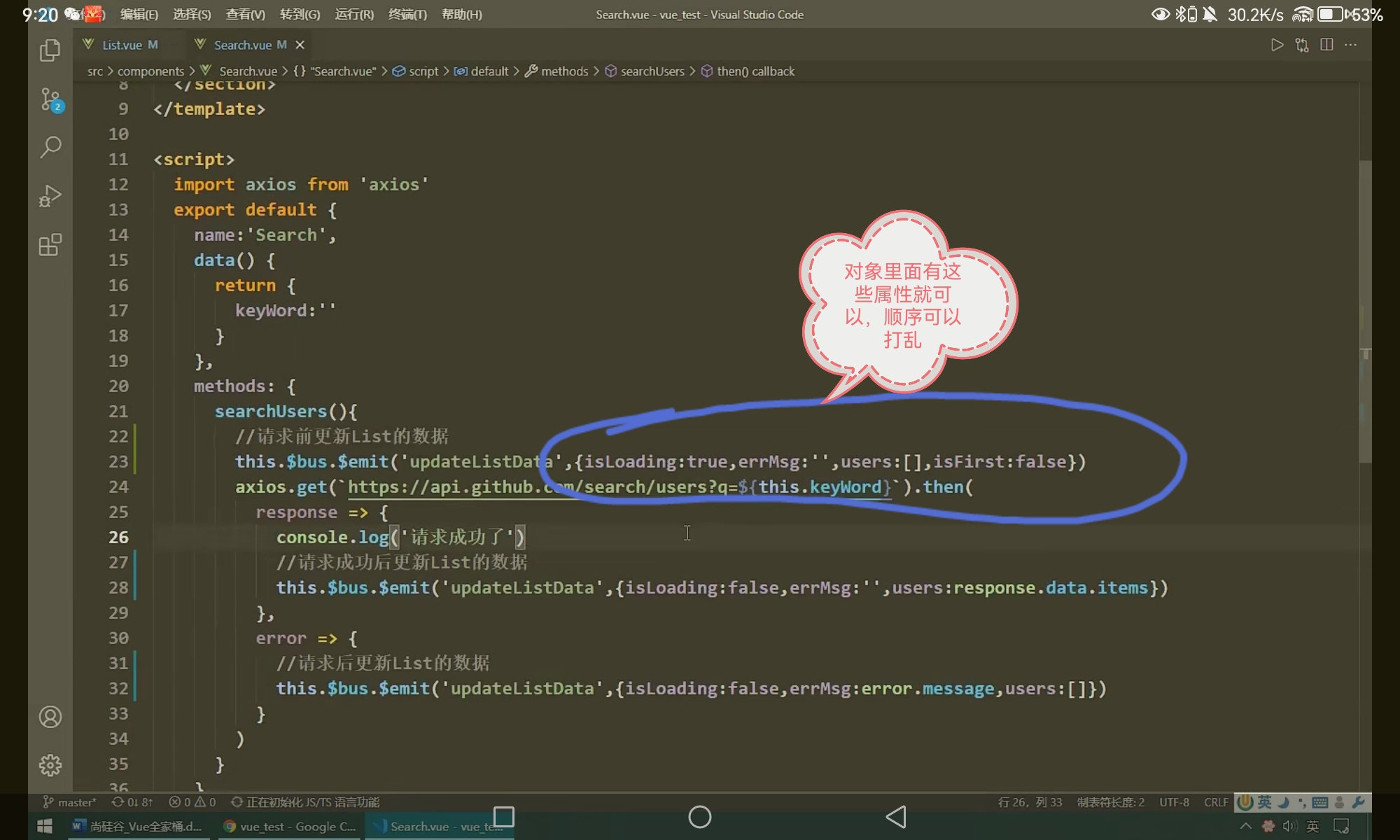Open the Search sidebar icon

[50, 147]
